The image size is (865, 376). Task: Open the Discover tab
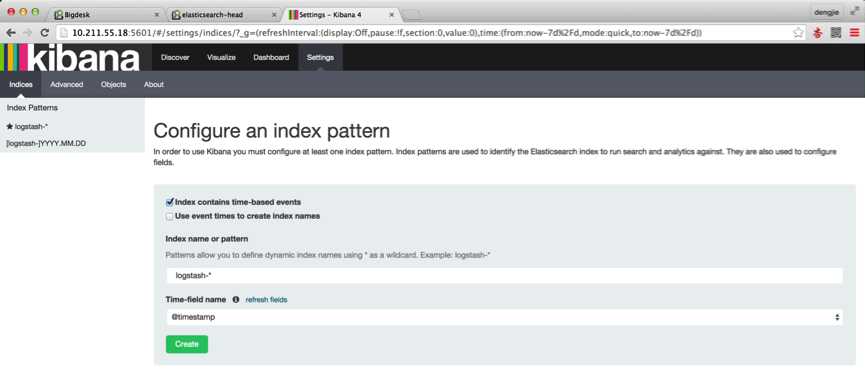pyautogui.click(x=175, y=57)
